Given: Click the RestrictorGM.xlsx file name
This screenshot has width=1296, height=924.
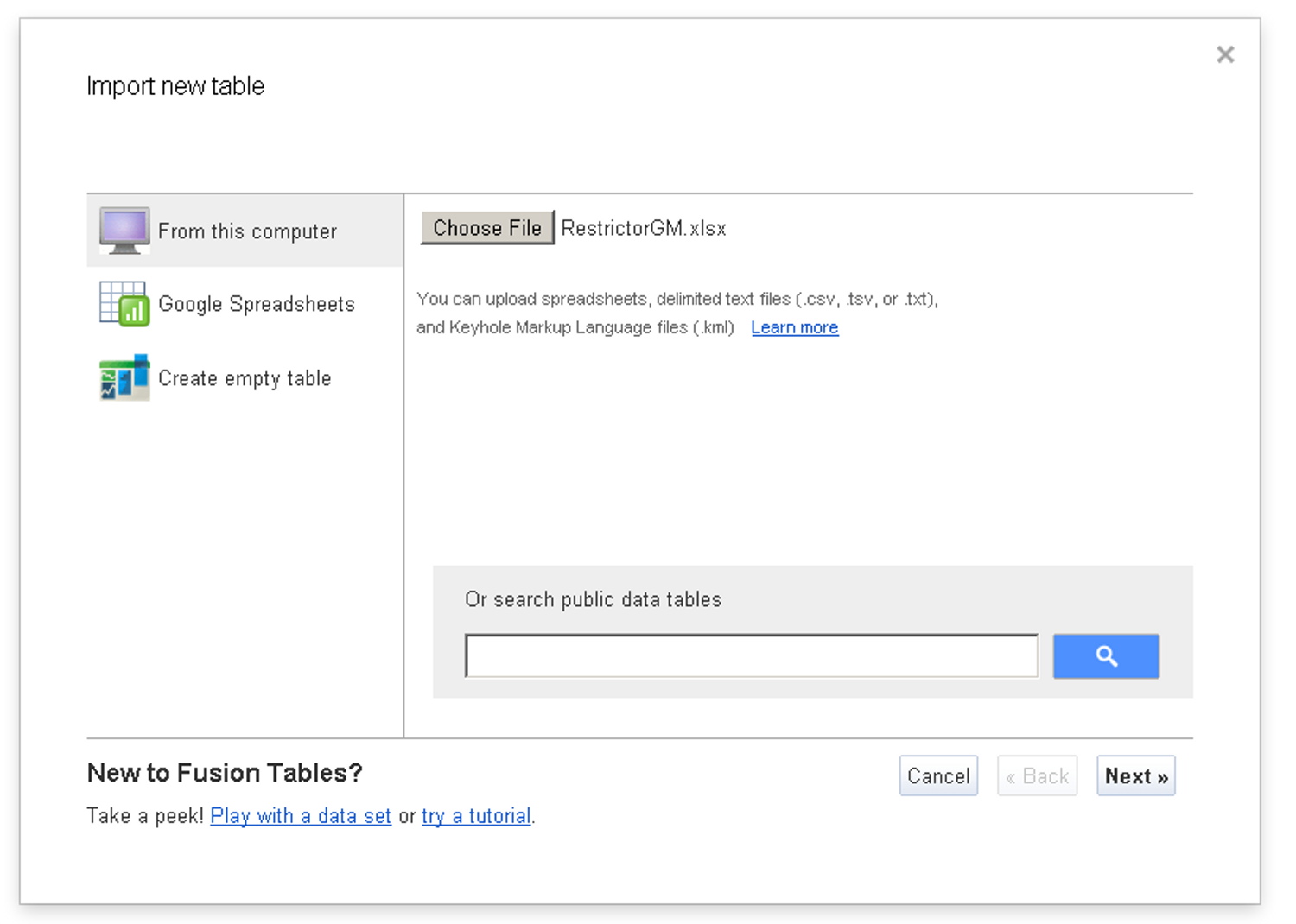Looking at the screenshot, I should 644,228.
